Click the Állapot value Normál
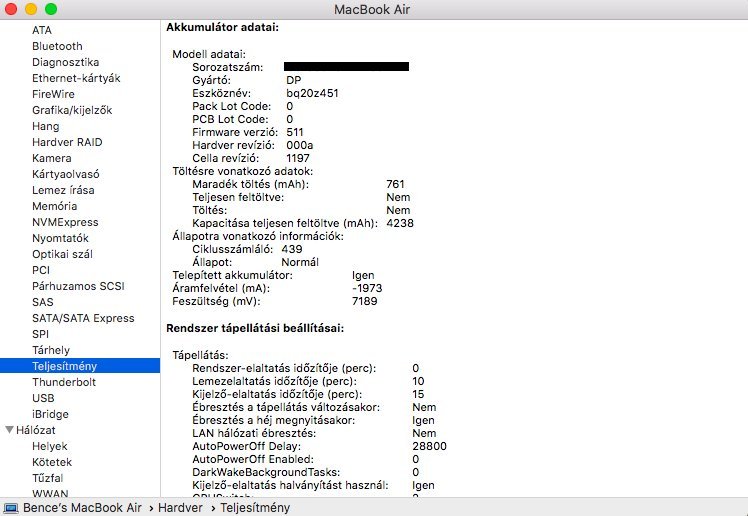This screenshot has width=748, height=516. click(x=300, y=262)
